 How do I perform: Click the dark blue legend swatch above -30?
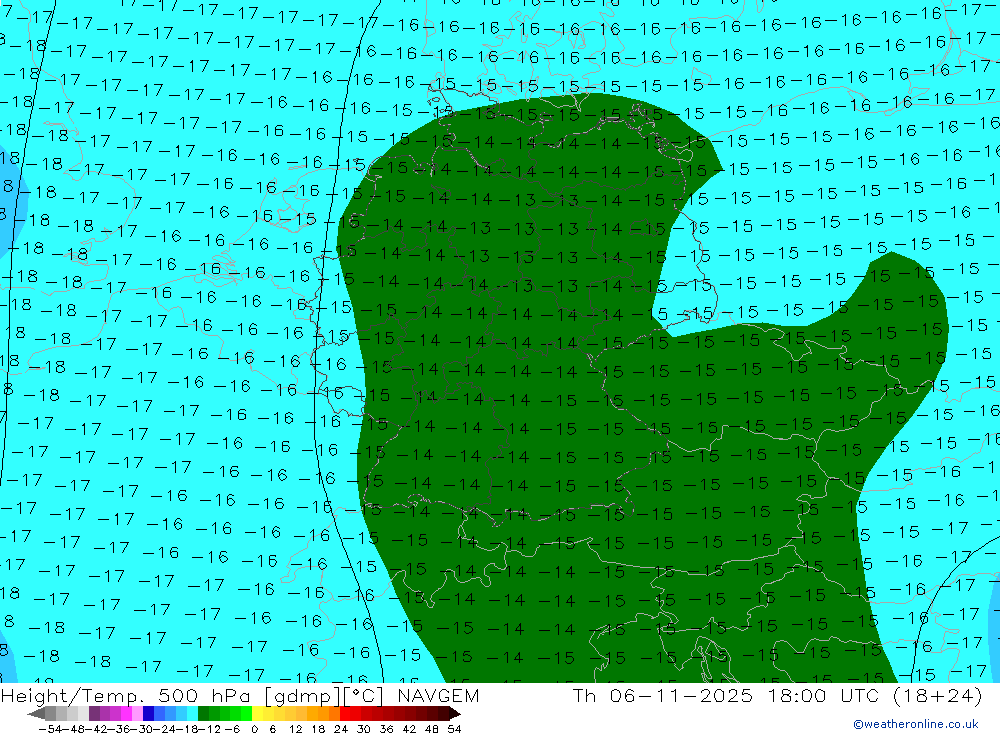(x=148, y=713)
